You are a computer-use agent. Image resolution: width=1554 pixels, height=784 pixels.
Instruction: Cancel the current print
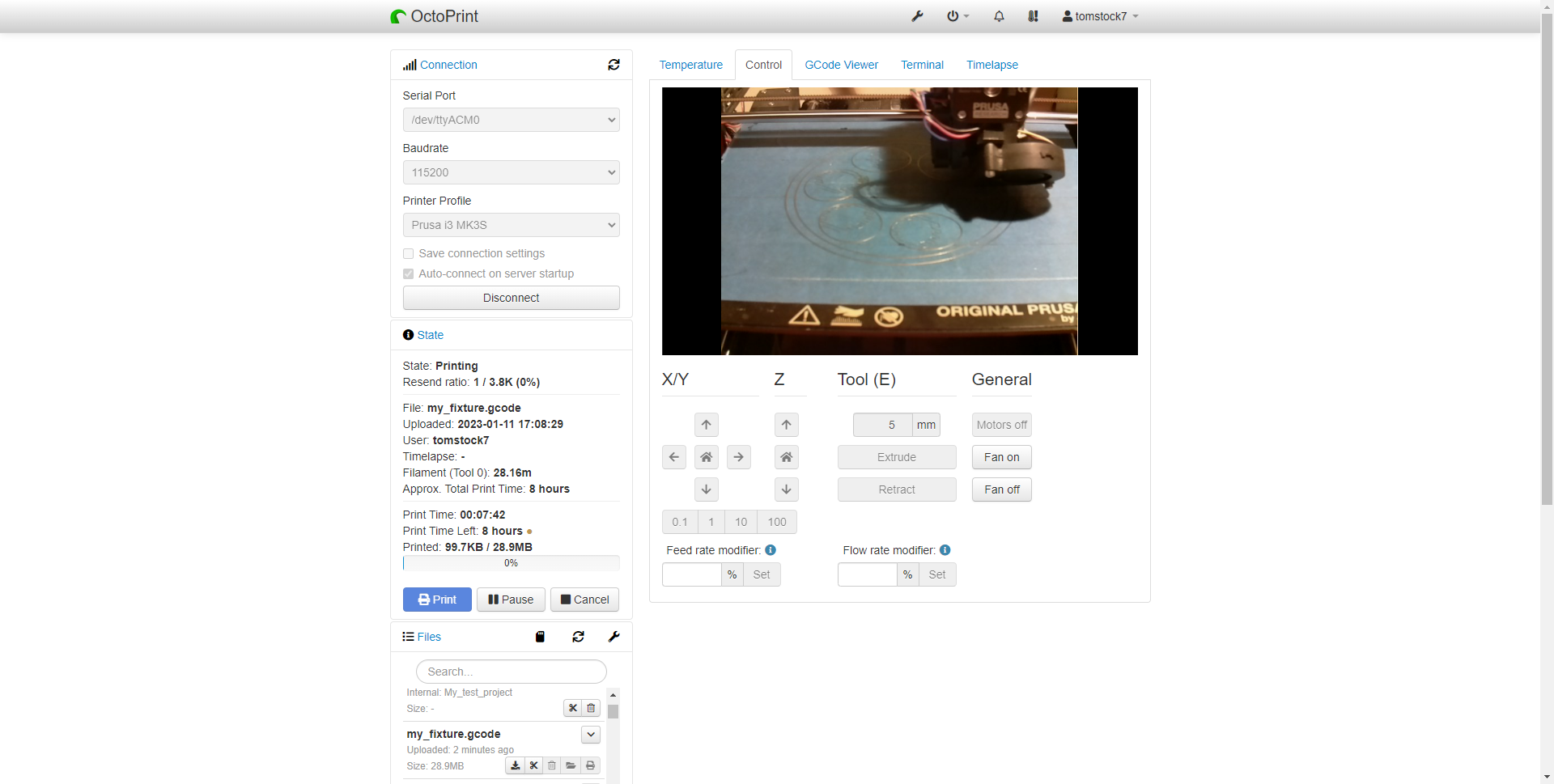(x=585, y=600)
